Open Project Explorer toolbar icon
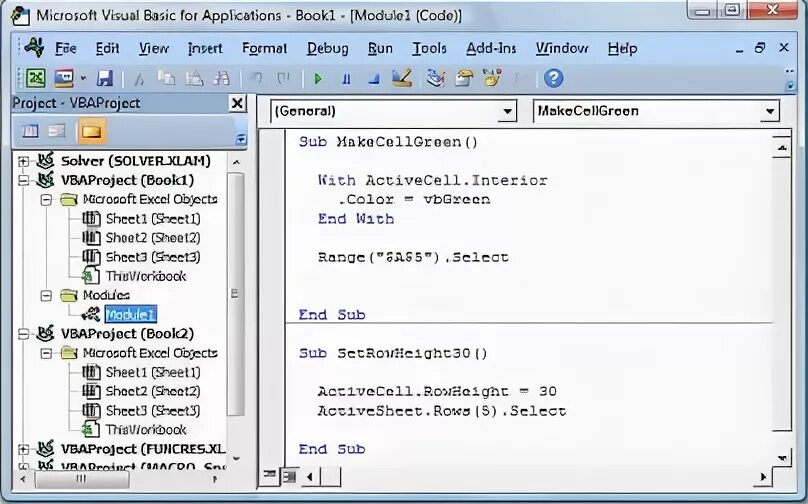The width and height of the screenshot is (808, 504). point(435,78)
